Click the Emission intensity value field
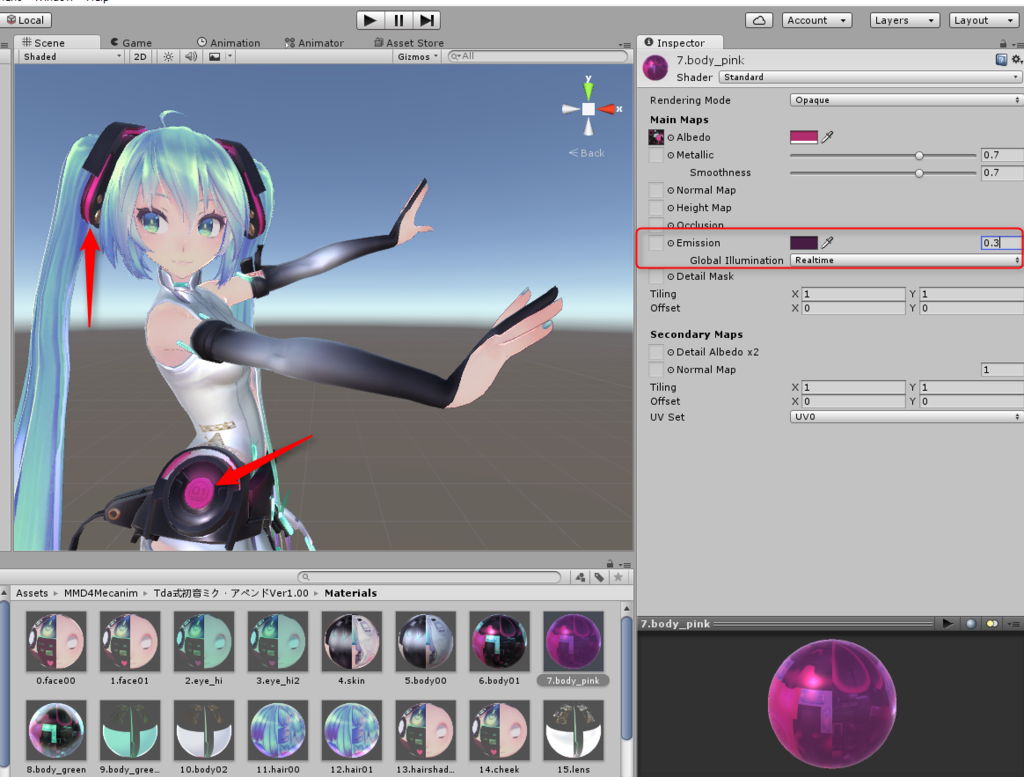 1001,243
